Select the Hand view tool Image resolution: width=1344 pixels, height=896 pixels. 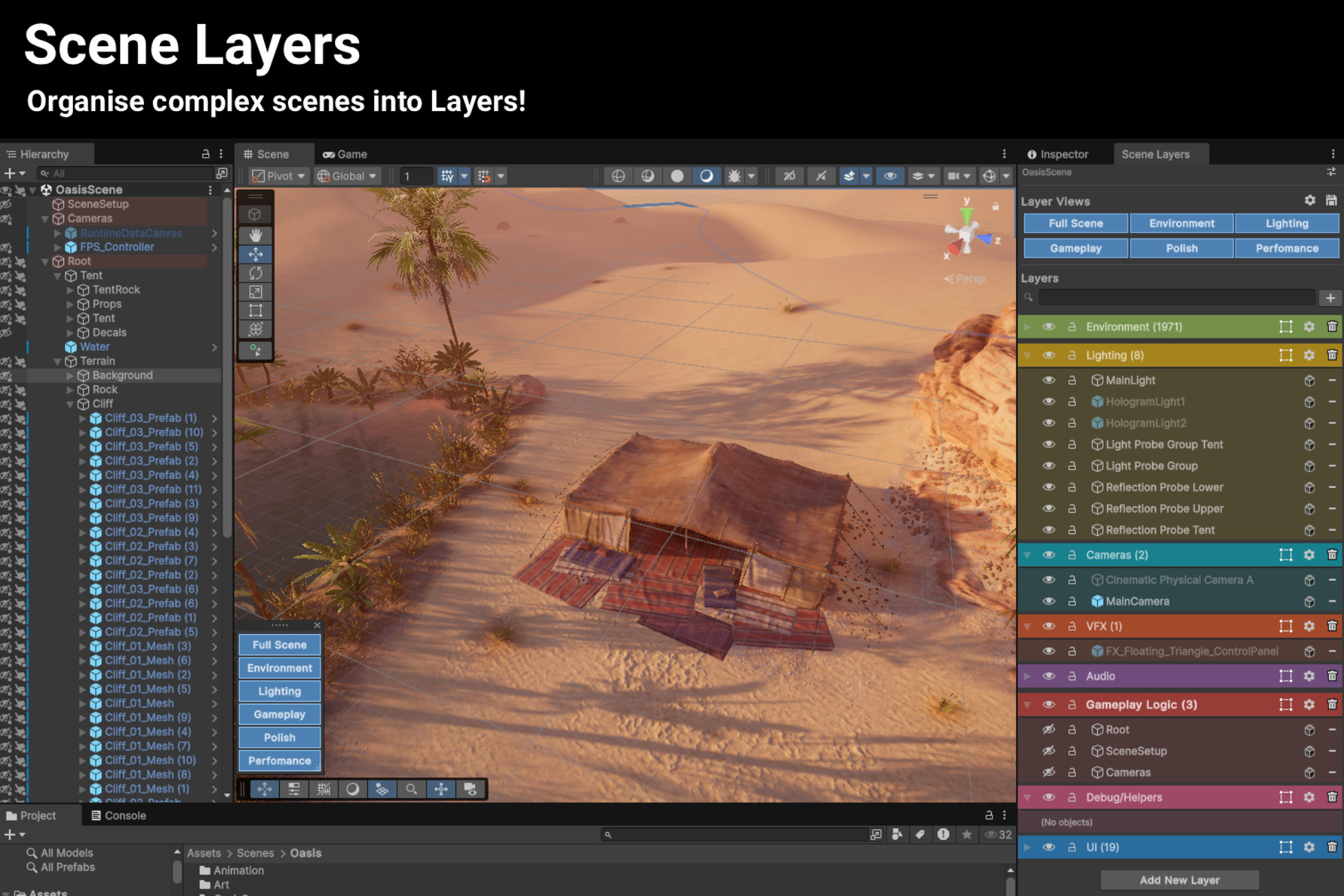click(x=256, y=235)
